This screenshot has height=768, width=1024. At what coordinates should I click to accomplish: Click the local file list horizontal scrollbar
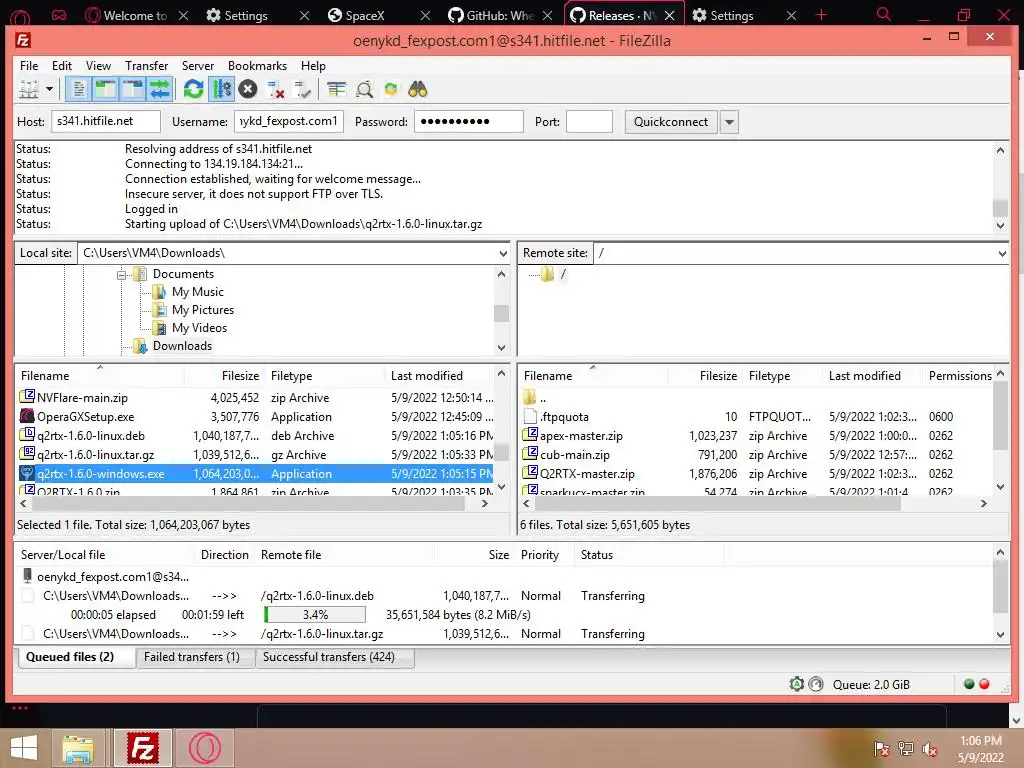(248, 504)
